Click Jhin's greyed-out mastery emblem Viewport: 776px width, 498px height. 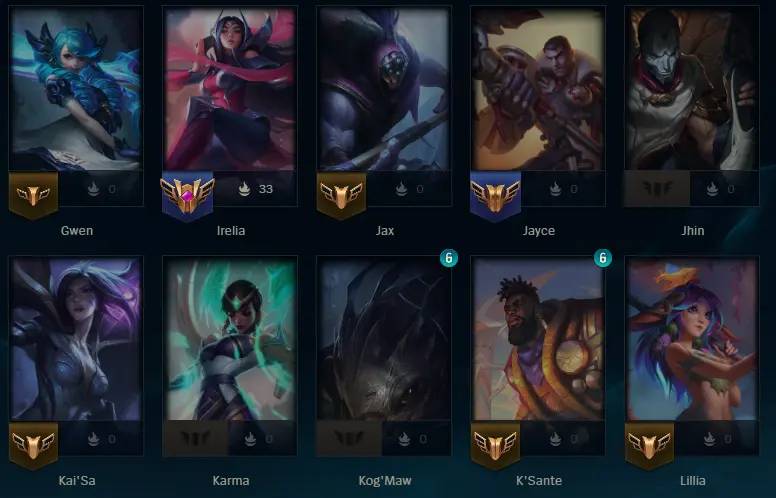[x=657, y=189]
